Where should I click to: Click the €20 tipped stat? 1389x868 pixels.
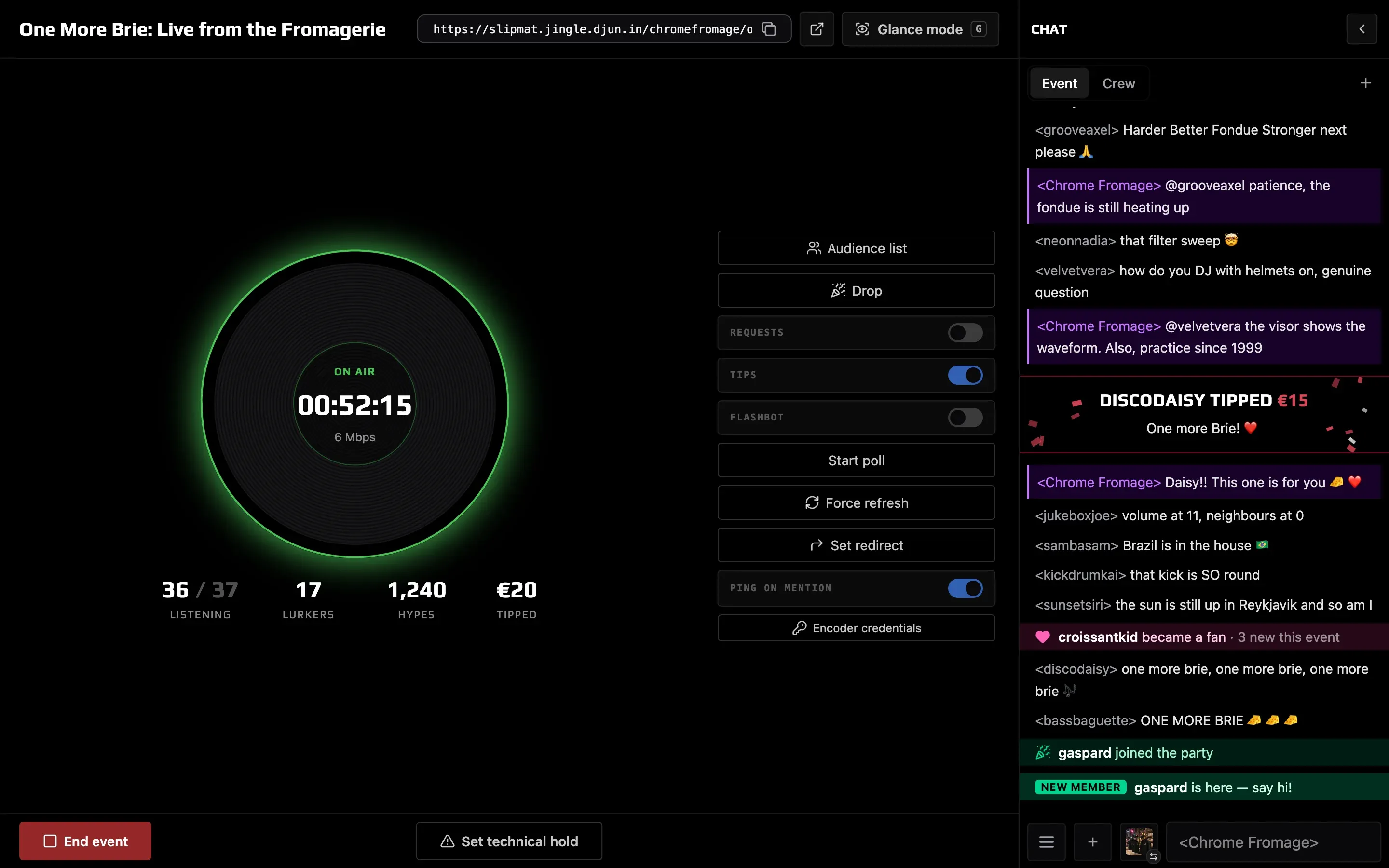(x=517, y=599)
